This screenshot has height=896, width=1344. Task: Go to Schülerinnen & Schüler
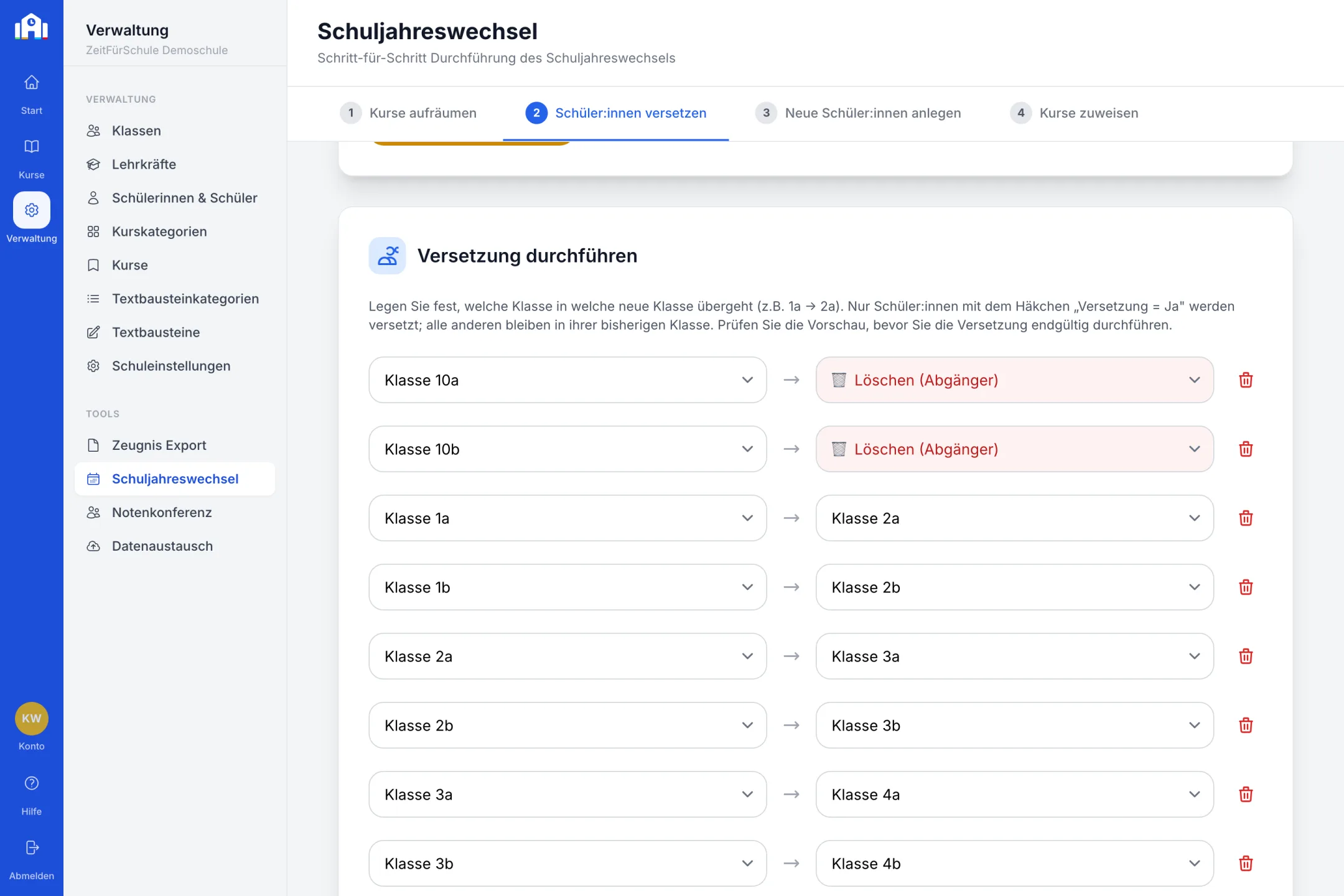pos(175,198)
